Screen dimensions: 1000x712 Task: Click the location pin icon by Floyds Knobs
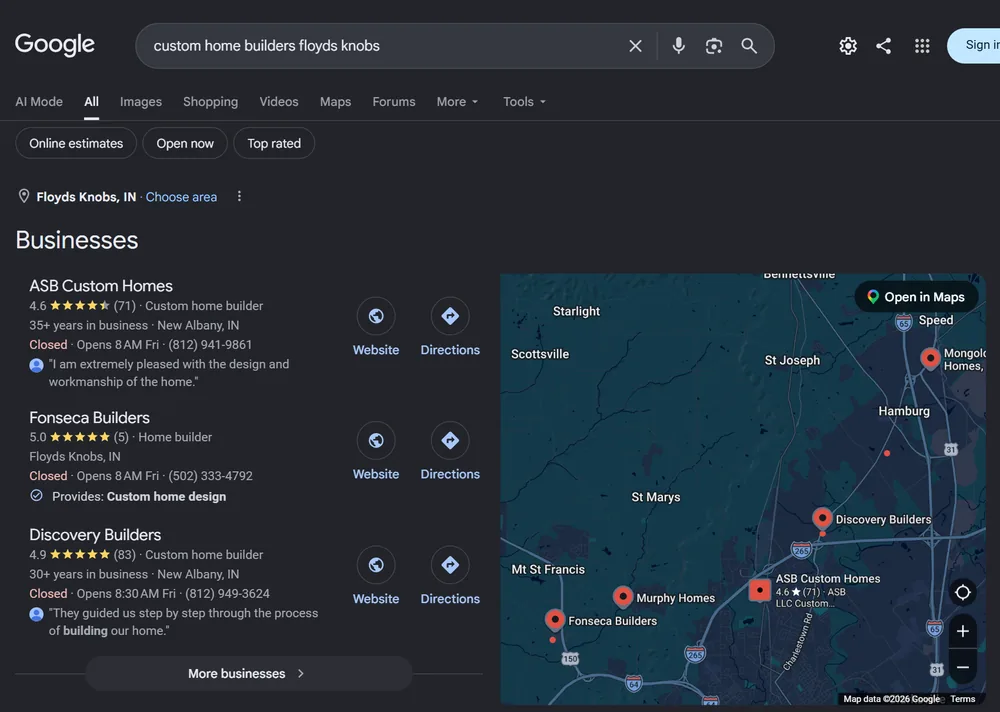coord(24,196)
